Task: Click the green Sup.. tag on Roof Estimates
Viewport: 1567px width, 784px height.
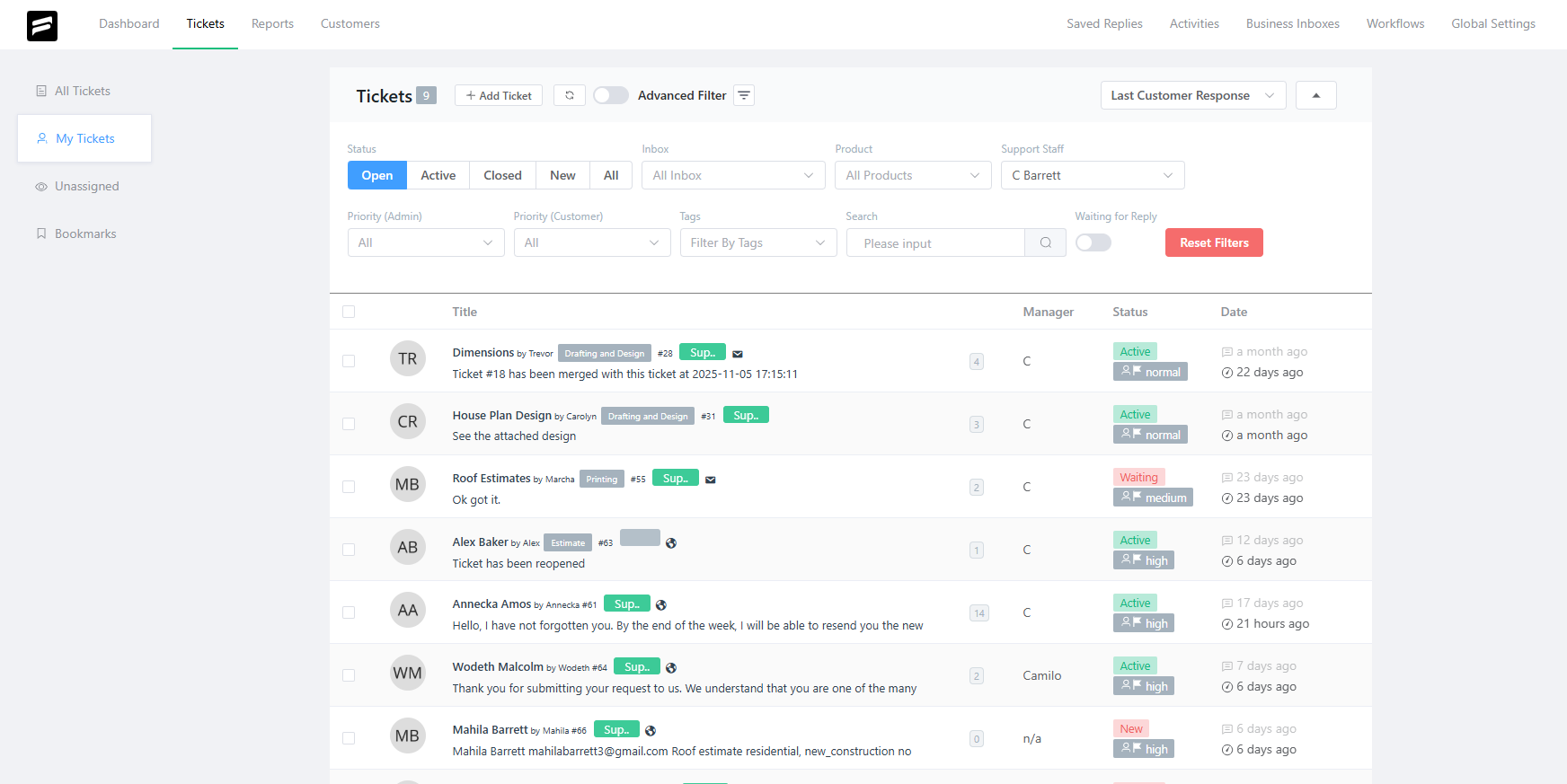Action: [676, 479]
